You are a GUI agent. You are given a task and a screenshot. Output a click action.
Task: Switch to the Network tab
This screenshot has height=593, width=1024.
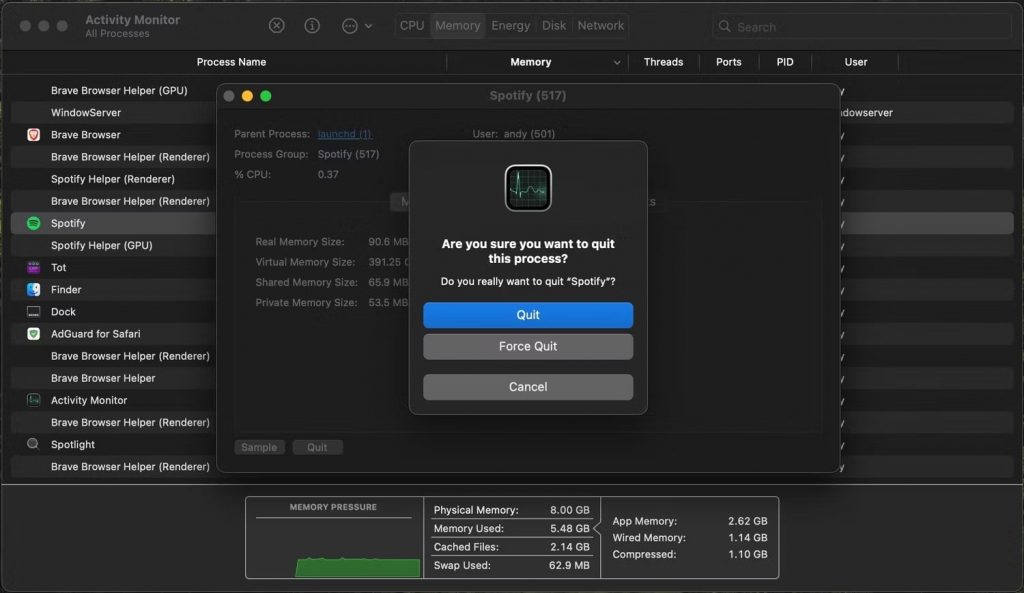(x=600, y=25)
